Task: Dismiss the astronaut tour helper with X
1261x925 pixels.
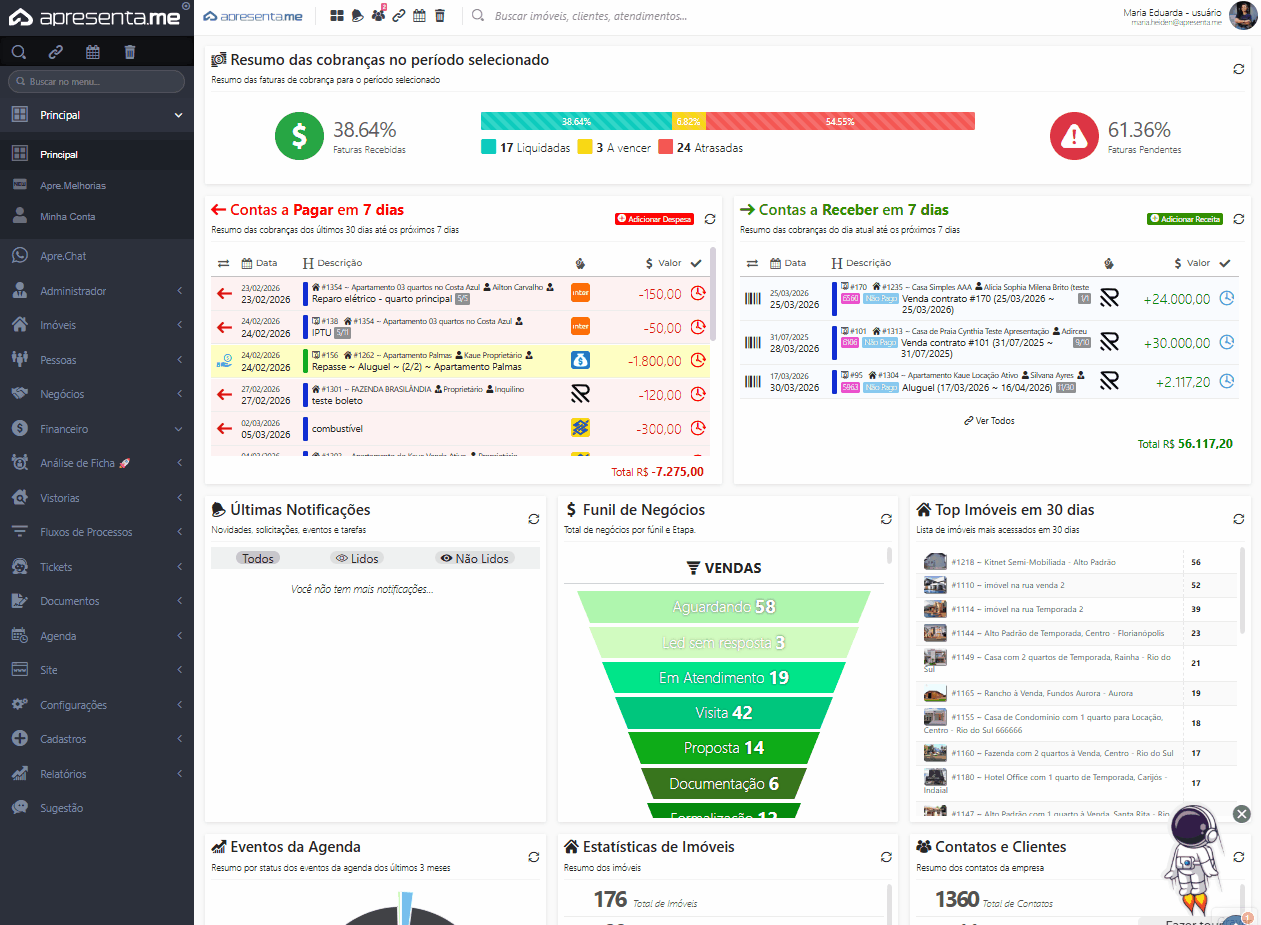Action: coord(1242,814)
